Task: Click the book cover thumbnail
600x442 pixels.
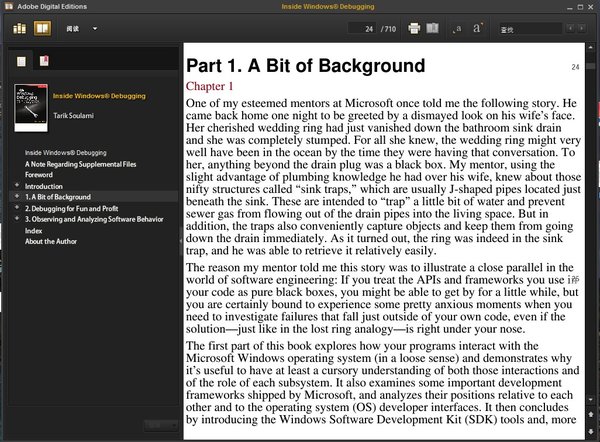Action: [31, 108]
